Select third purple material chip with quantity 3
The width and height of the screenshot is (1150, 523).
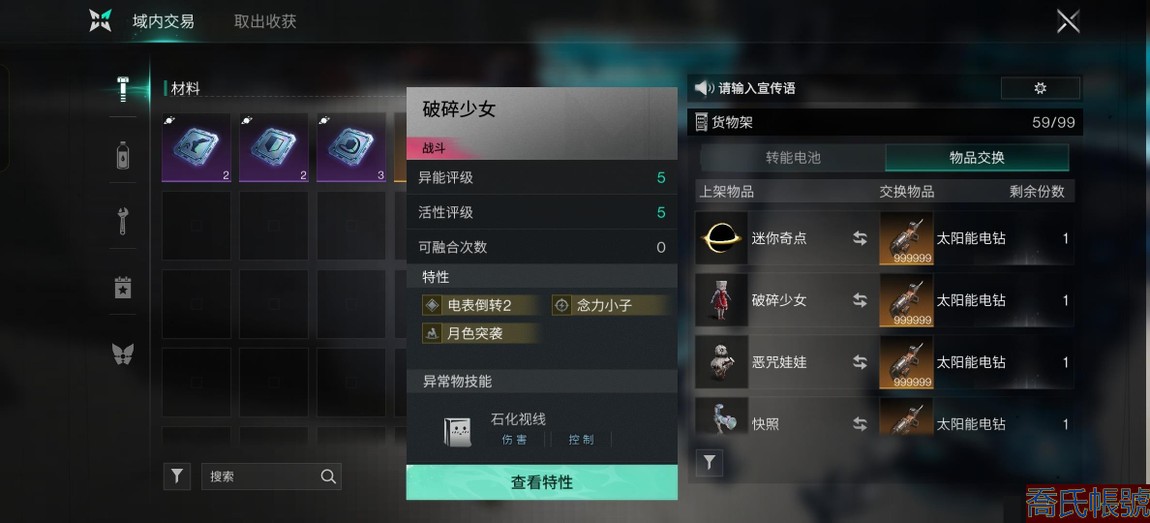coord(351,147)
